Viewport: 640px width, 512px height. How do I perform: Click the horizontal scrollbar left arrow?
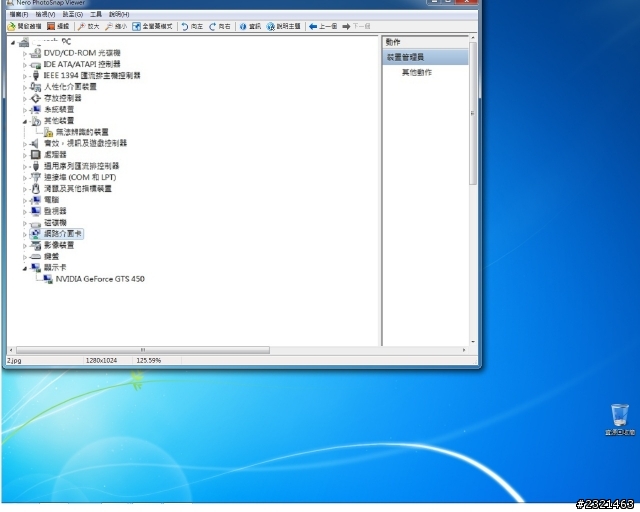pyautogui.click(x=11, y=350)
